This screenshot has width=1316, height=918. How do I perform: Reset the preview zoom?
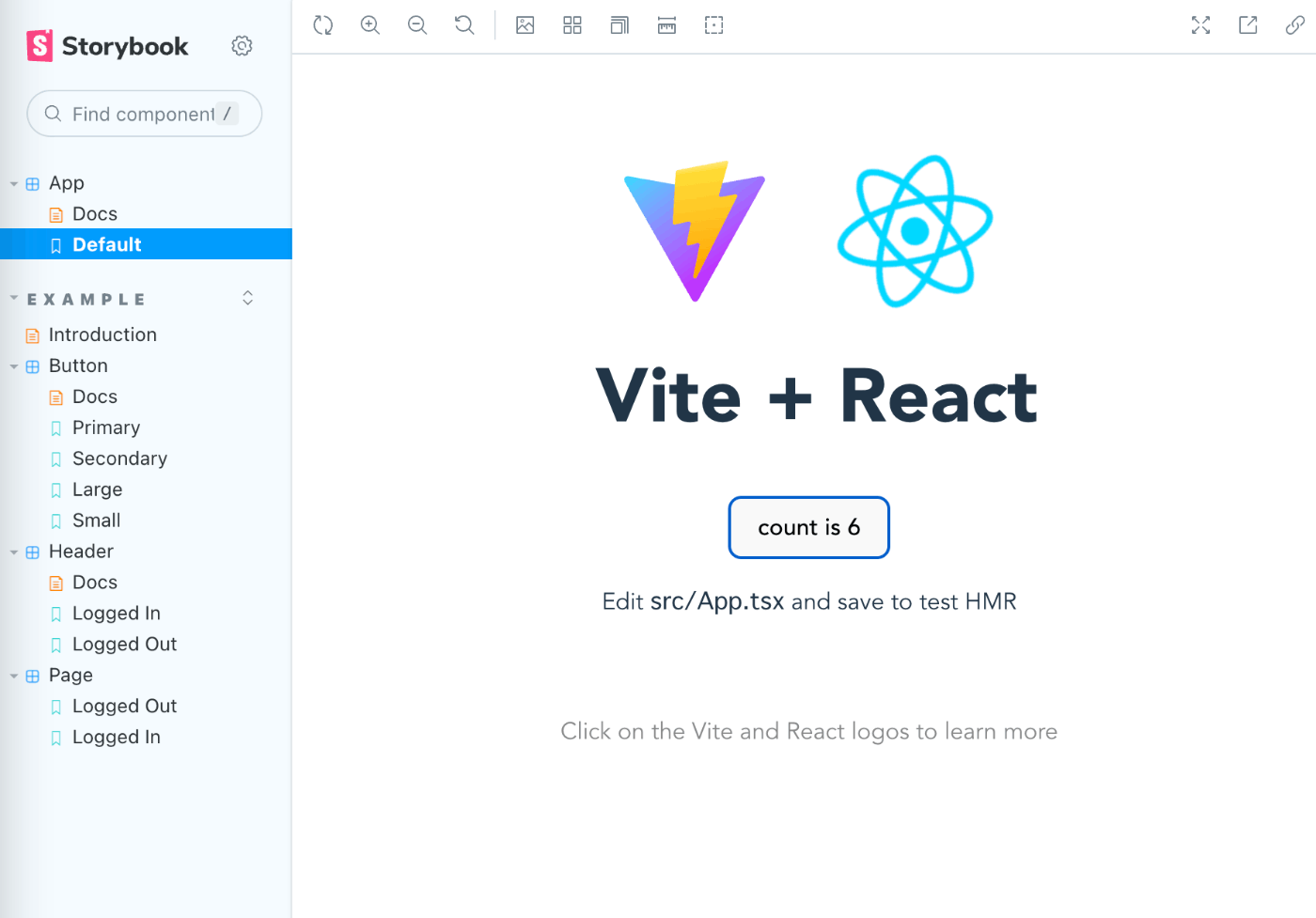click(464, 25)
